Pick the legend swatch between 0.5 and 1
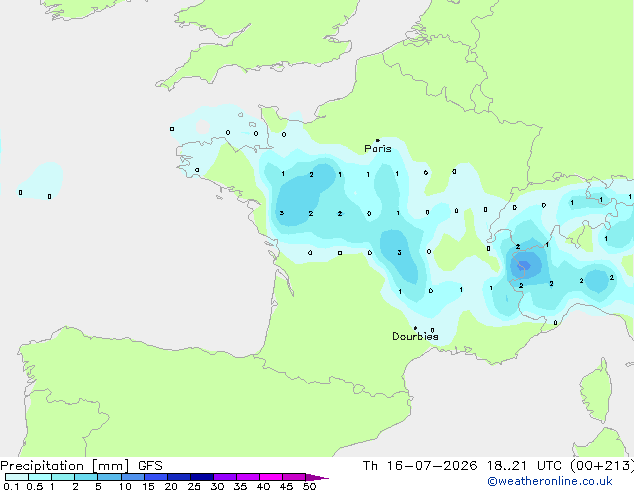634x490 pixels. [x=40, y=477]
